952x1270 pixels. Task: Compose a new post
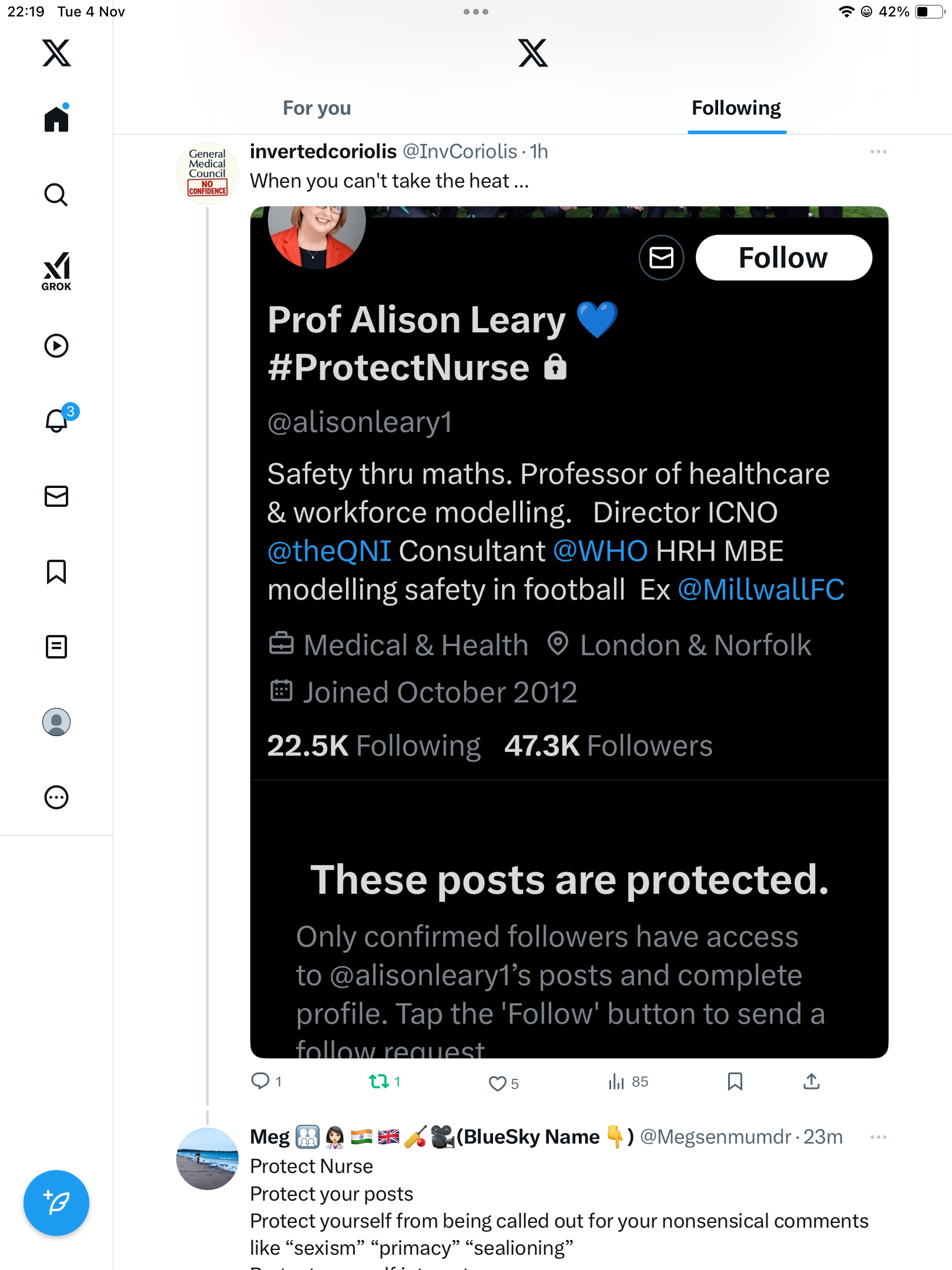(56, 1203)
